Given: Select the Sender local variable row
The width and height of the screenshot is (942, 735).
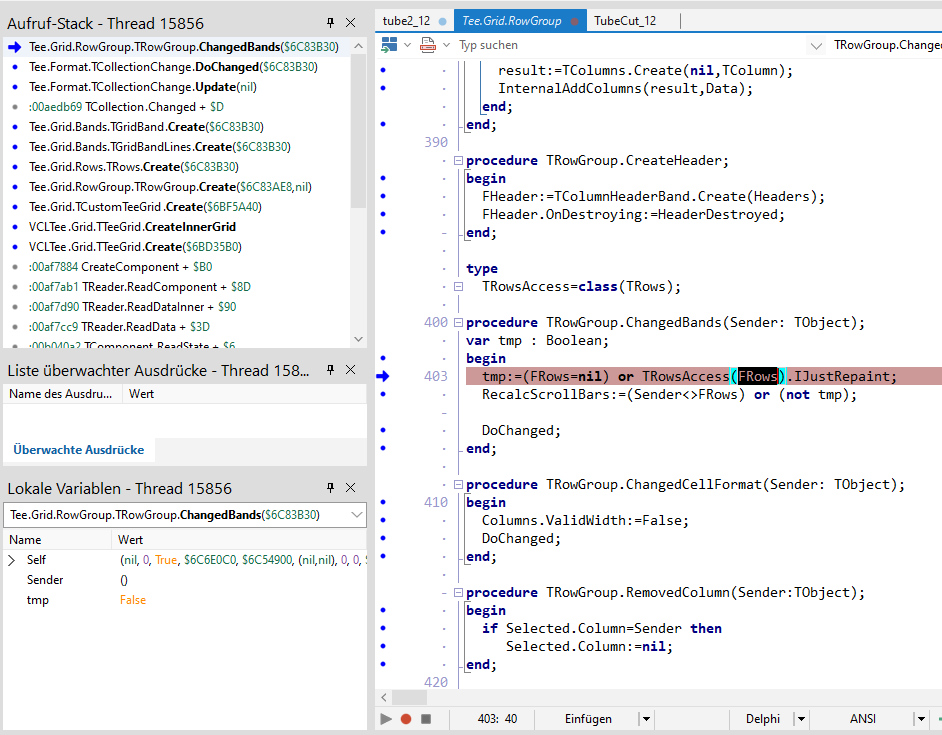Looking at the screenshot, I should [x=185, y=580].
